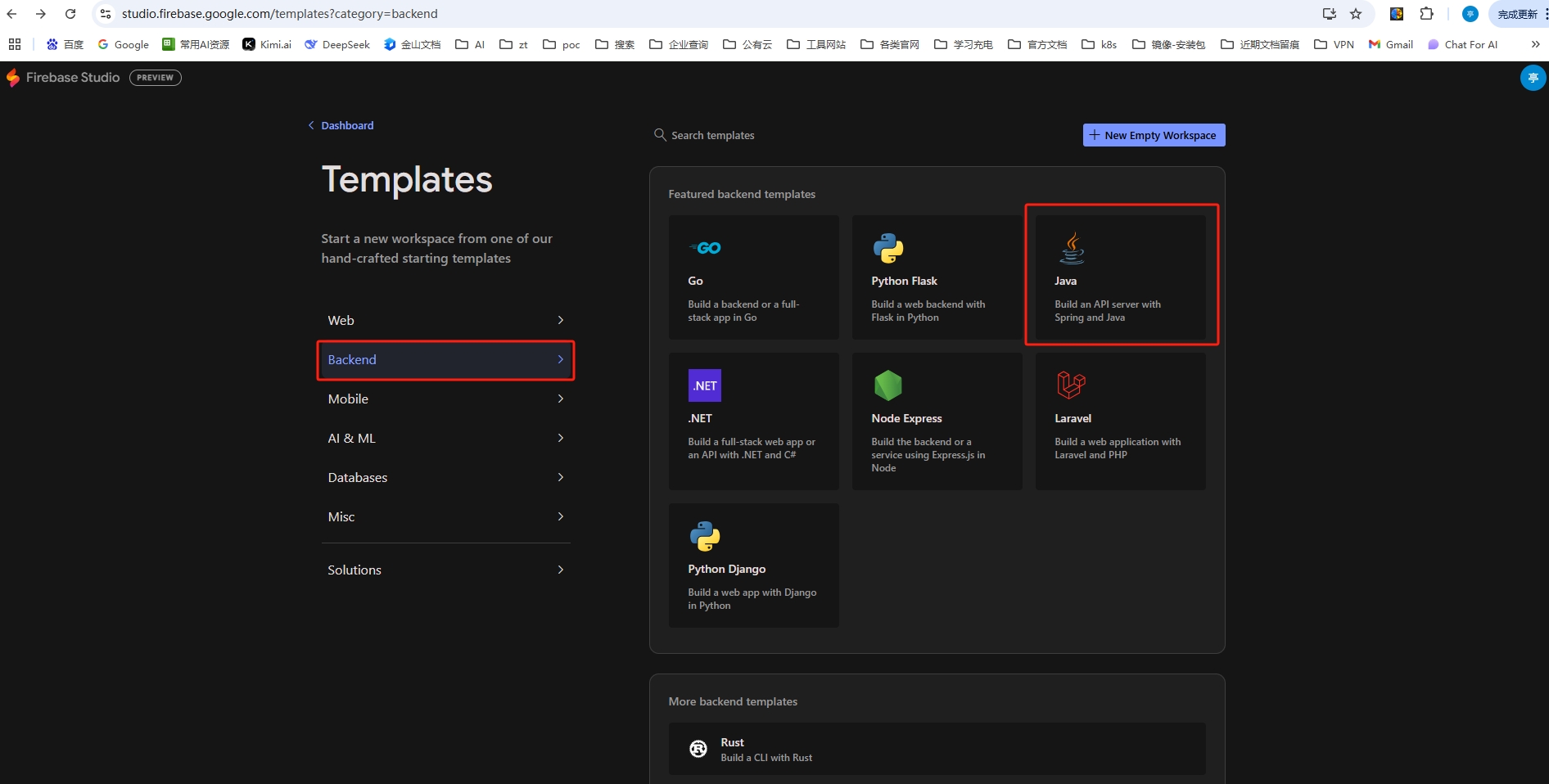Open the Gmail bookmark
This screenshot has width=1549, height=784.
(1391, 44)
